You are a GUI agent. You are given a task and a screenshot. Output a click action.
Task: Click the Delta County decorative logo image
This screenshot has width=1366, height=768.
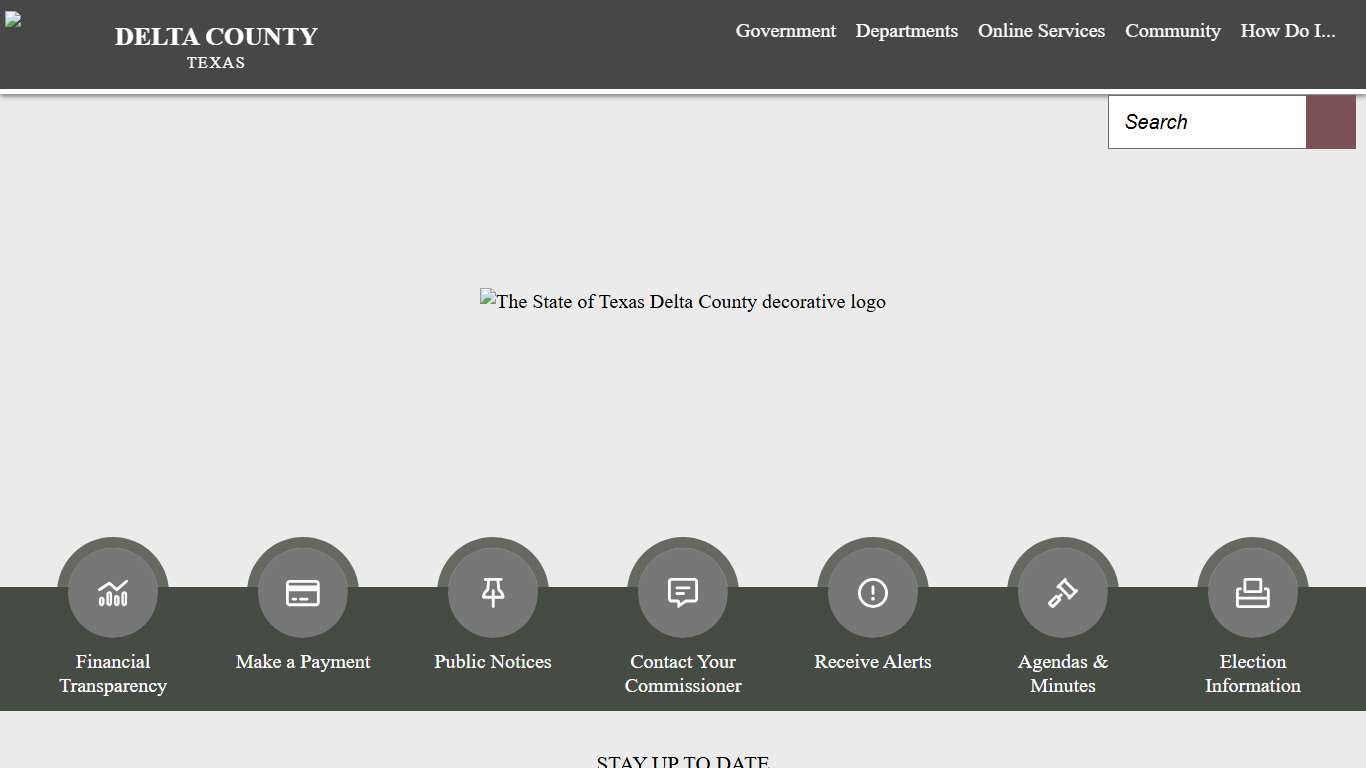[683, 301]
